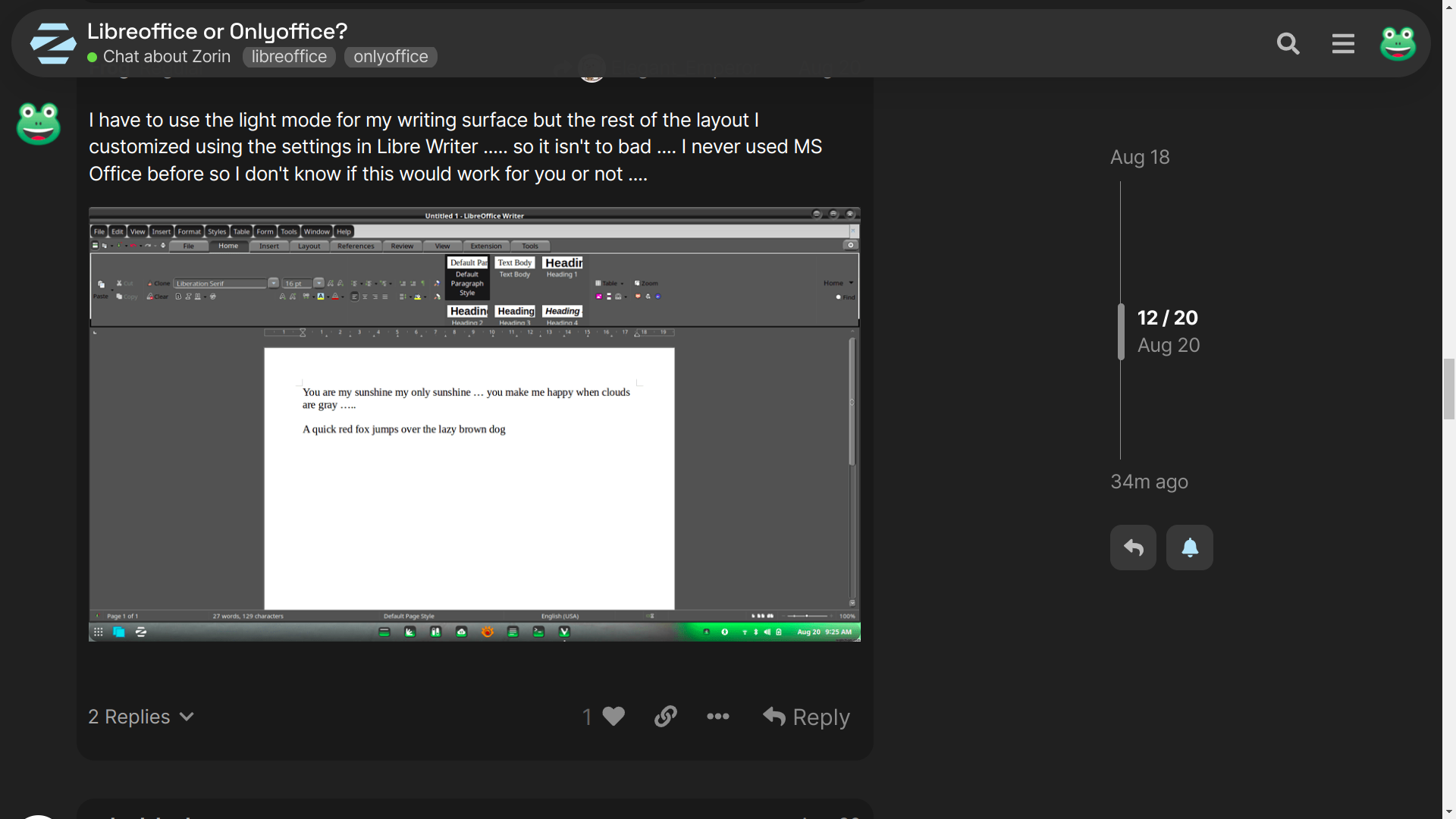Image resolution: width=1456 pixels, height=819 pixels.
Task: Click the Reply button on the post
Action: pos(806,717)
